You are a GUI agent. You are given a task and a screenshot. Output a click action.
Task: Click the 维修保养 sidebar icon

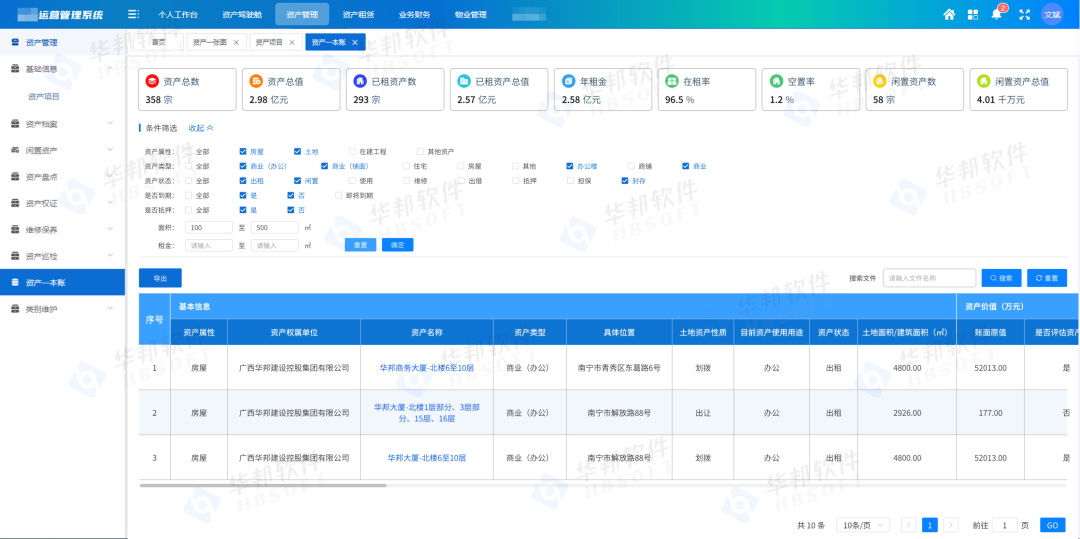point(15,229)
